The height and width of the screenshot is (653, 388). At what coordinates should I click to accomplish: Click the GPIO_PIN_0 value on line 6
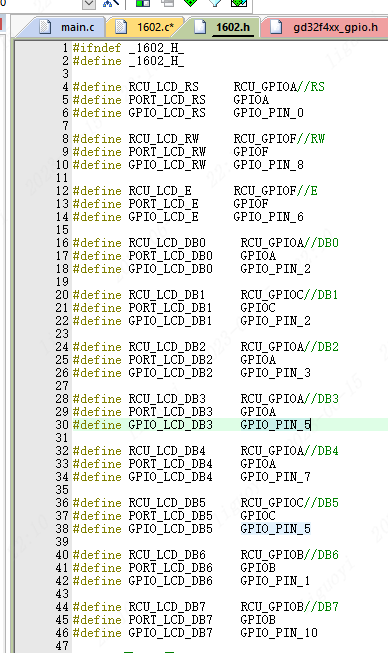point(269,112)
